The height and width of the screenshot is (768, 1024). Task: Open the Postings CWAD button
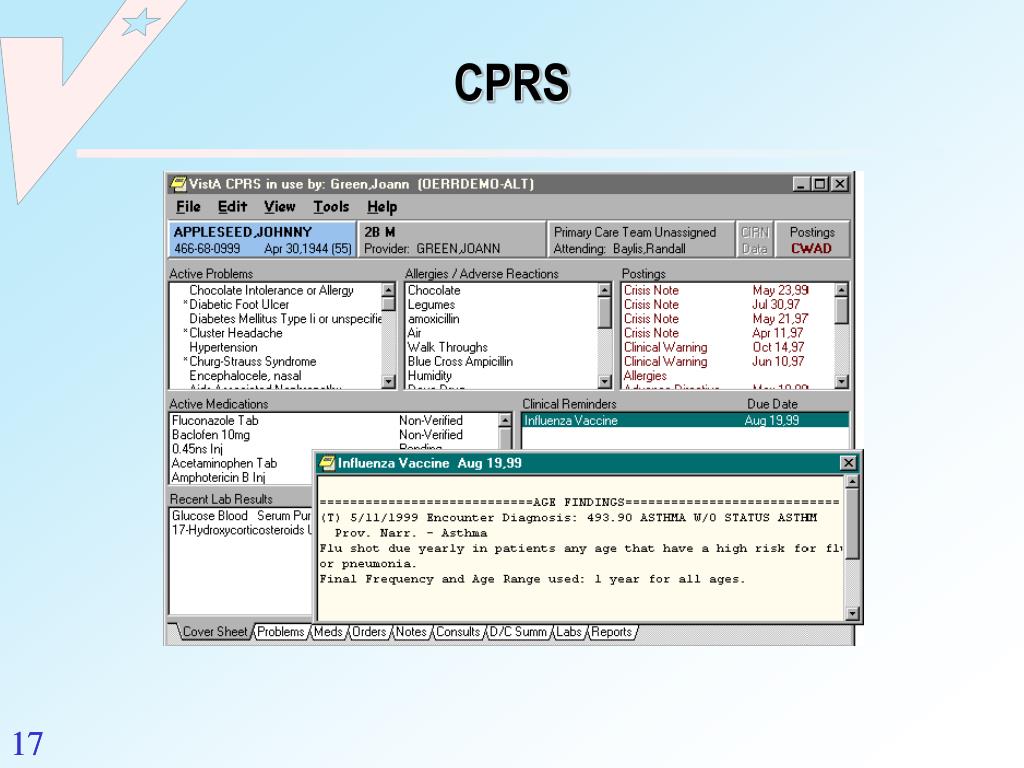click(812, 240)
